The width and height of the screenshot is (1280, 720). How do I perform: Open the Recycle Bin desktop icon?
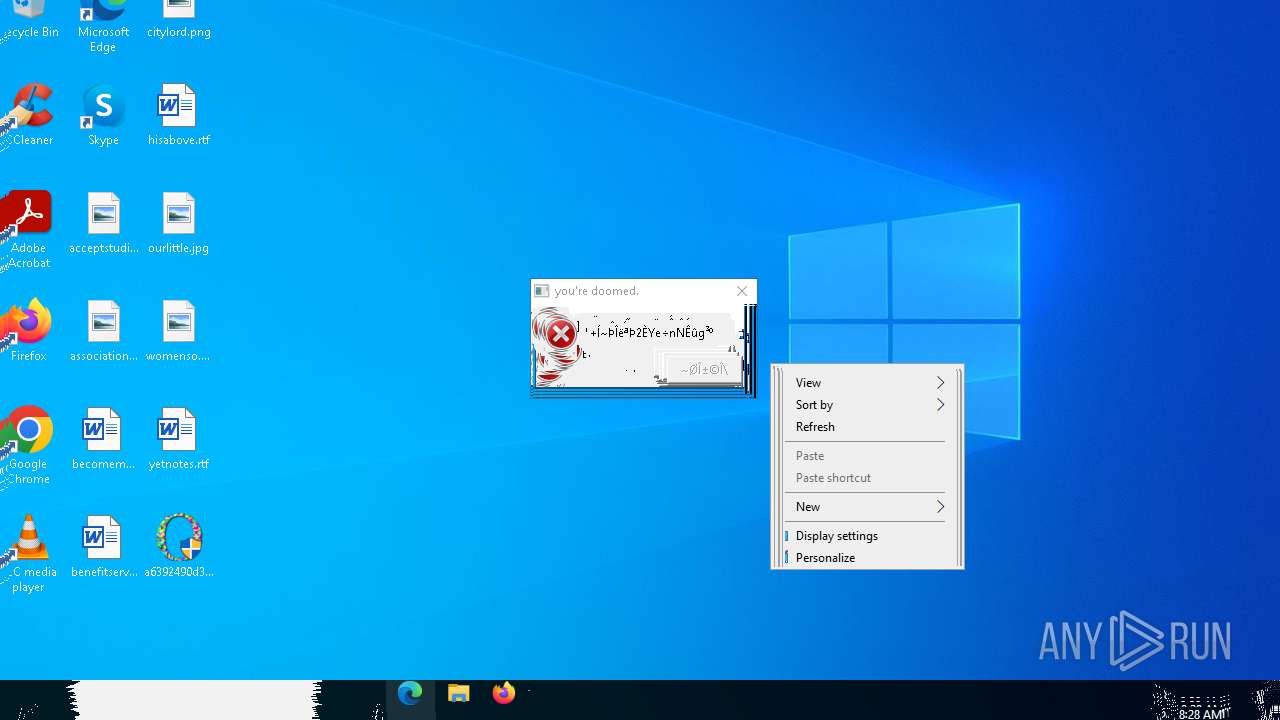tap(28, 20)
